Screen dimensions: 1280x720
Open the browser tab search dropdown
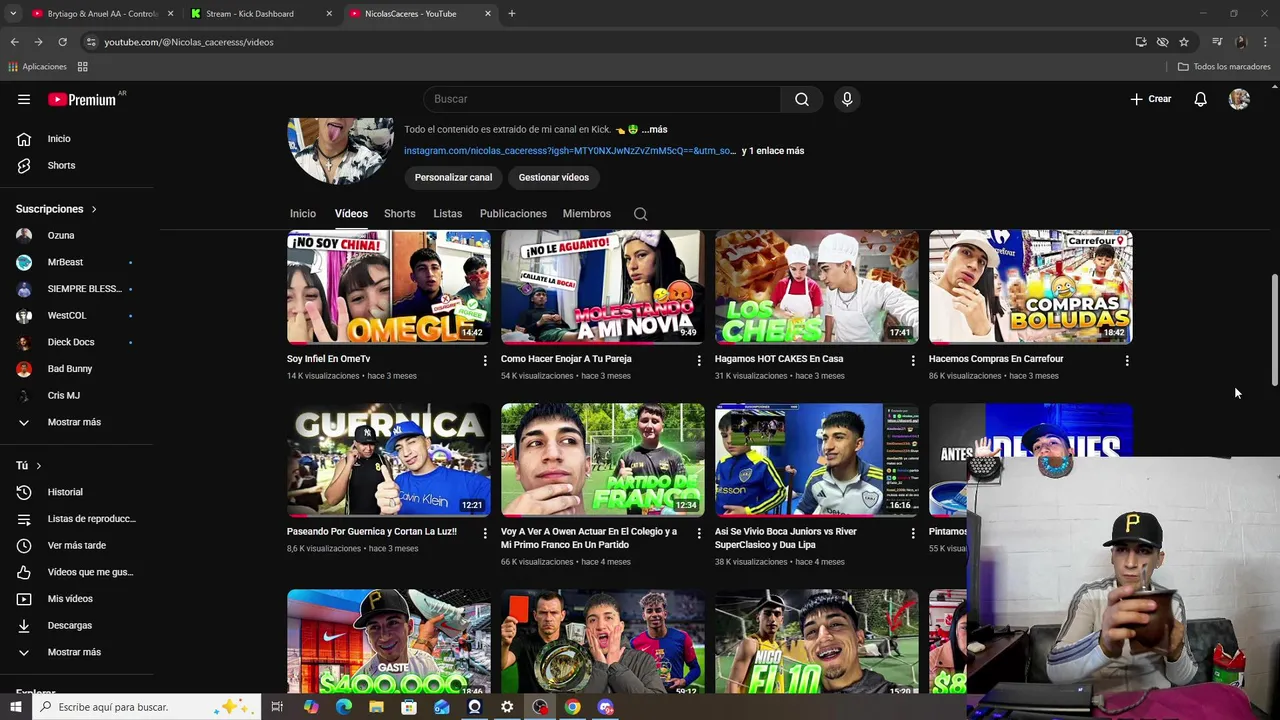(13, 13)
